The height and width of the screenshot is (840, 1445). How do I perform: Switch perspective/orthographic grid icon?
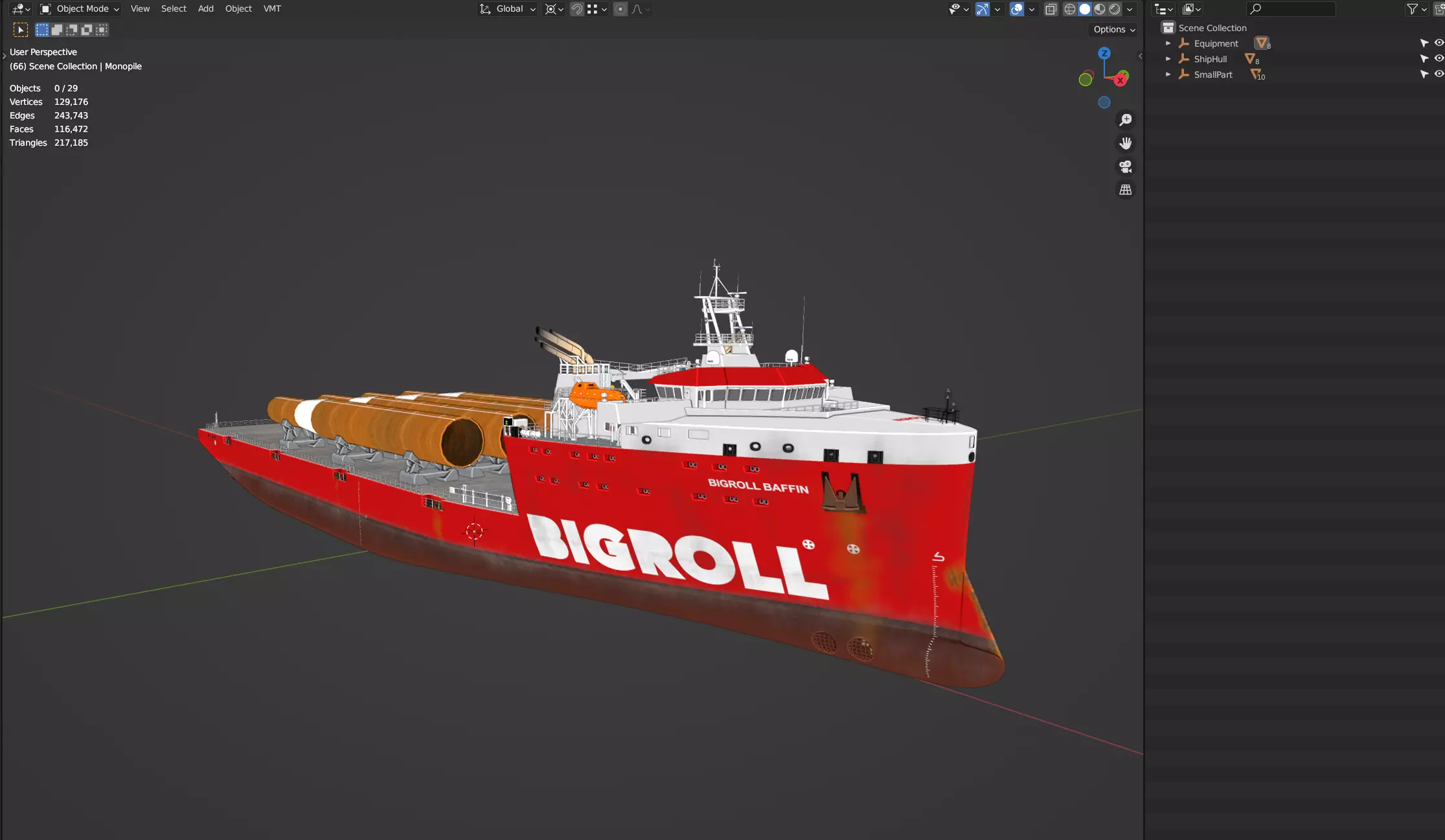click(1126, 190)
